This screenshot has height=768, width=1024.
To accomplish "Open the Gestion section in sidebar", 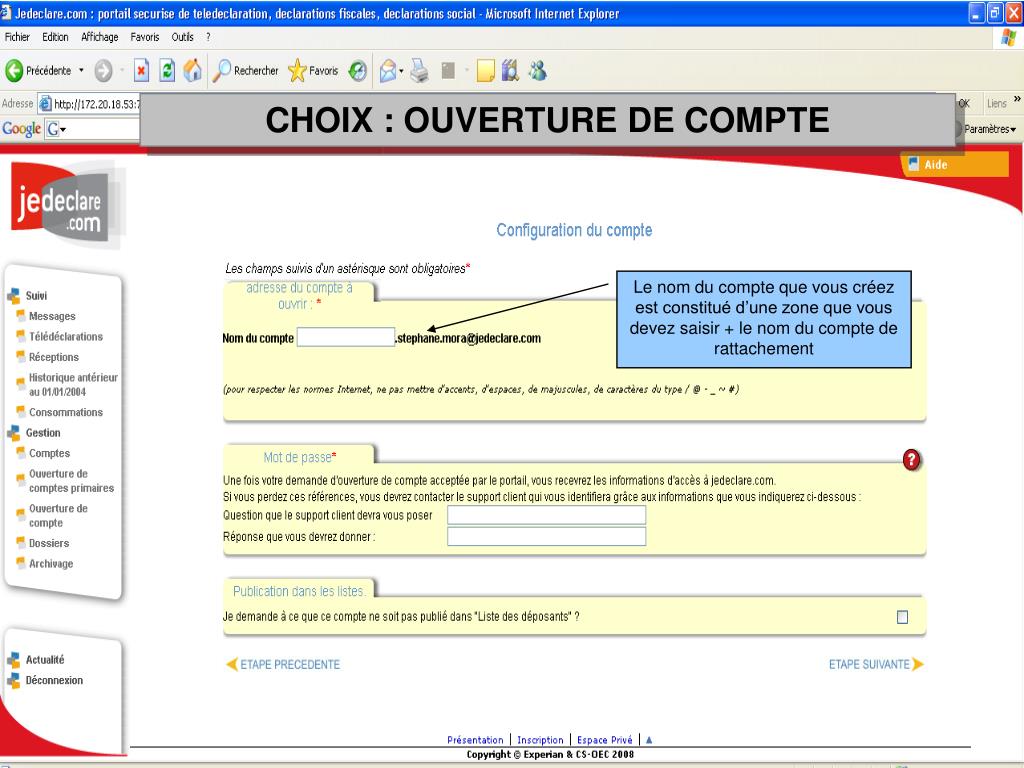I will pyautogui.click(x=43, y=432).
